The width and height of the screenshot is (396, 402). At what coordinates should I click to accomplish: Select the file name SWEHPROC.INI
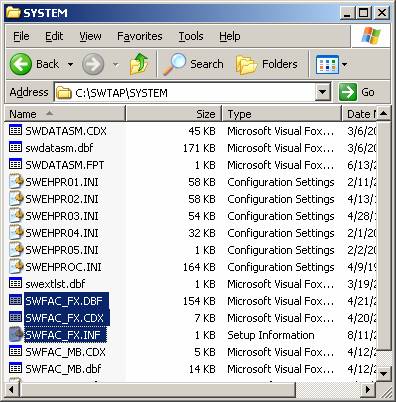point(63,267)
